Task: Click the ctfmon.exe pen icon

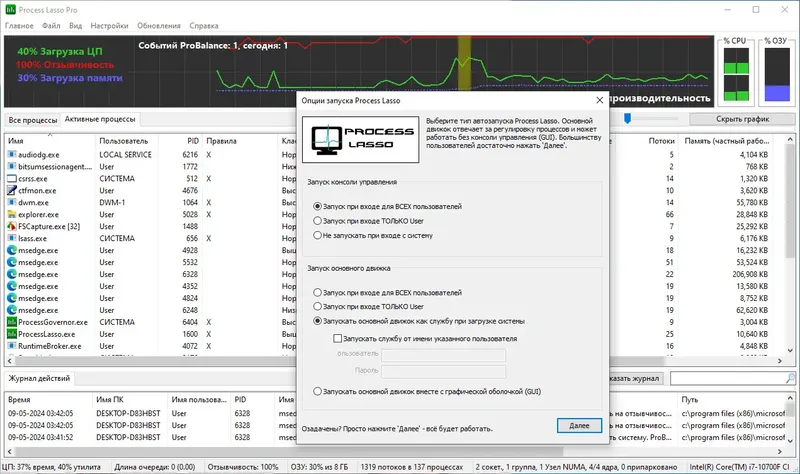Action: coord(12,190)
